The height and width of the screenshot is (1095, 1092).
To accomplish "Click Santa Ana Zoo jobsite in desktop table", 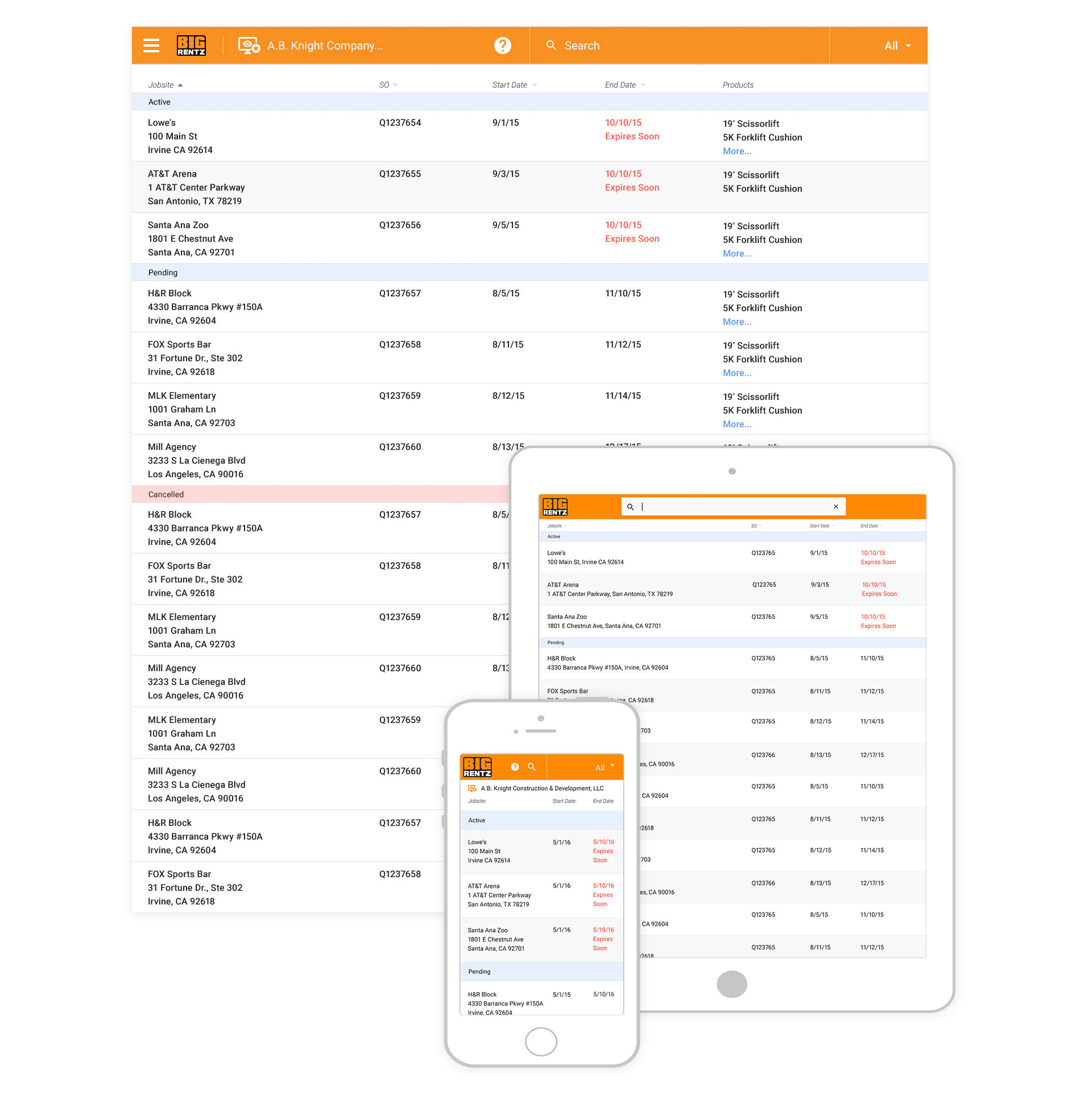I will coord(178,225).
